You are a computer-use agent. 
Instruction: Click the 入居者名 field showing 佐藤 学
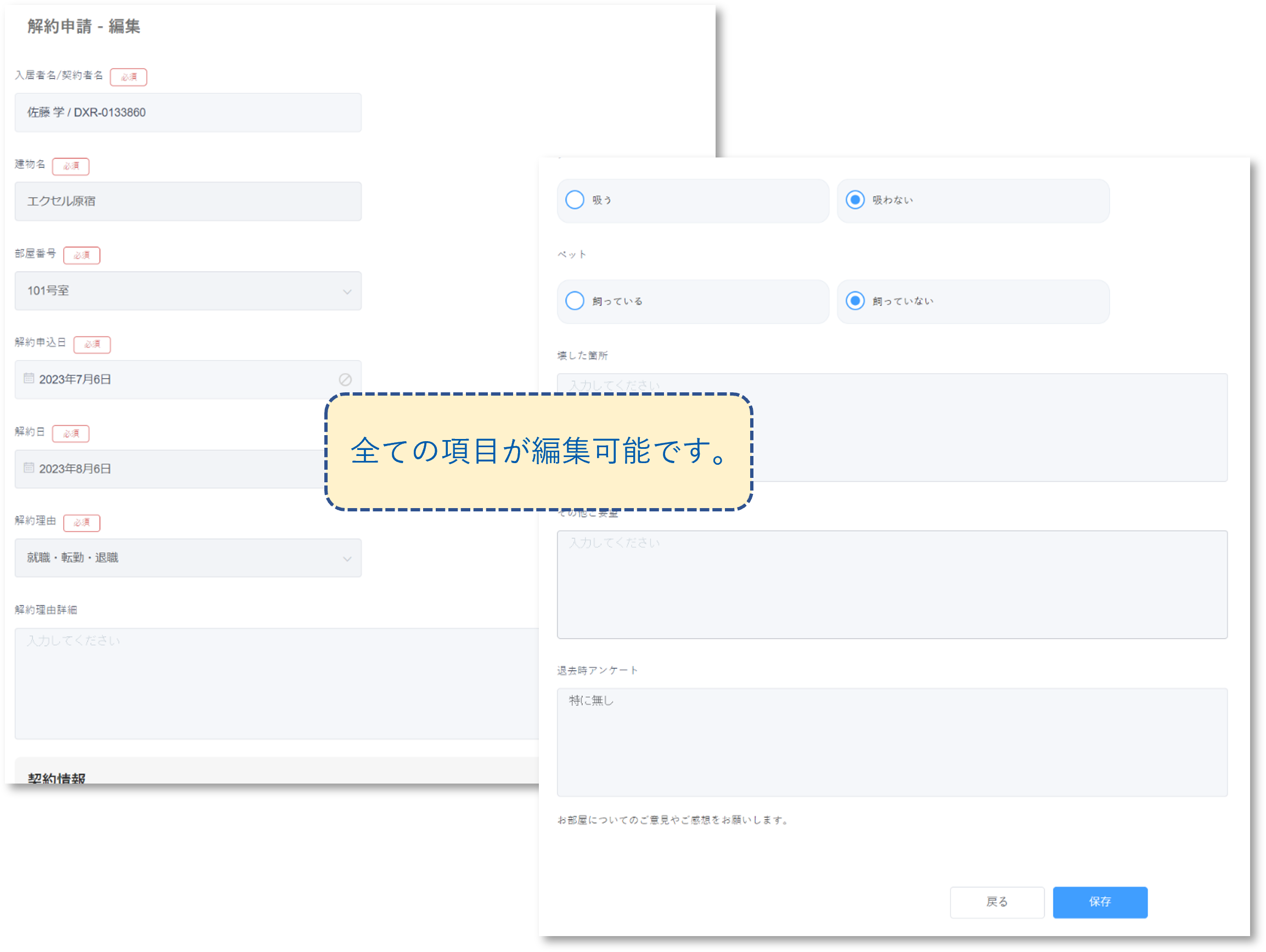point(189,112)
